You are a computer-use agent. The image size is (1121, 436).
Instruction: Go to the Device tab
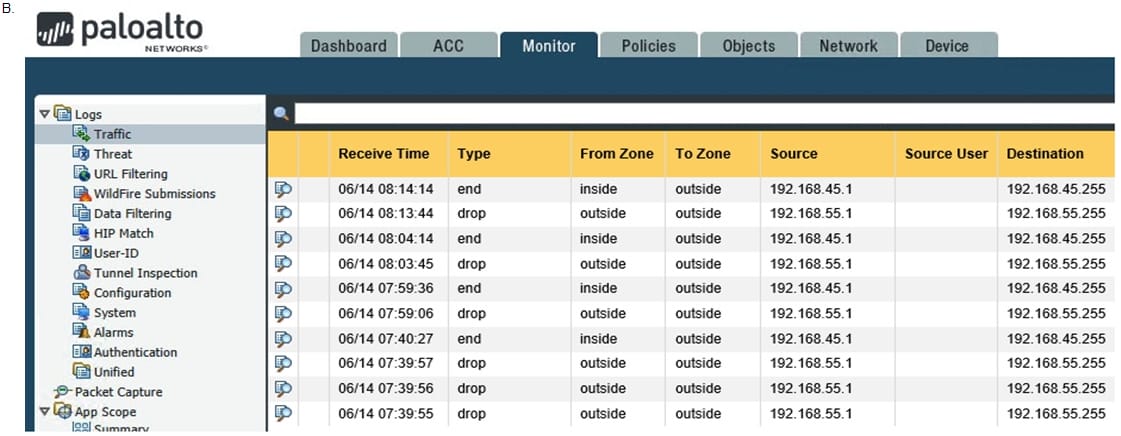(x=946, y=46)
